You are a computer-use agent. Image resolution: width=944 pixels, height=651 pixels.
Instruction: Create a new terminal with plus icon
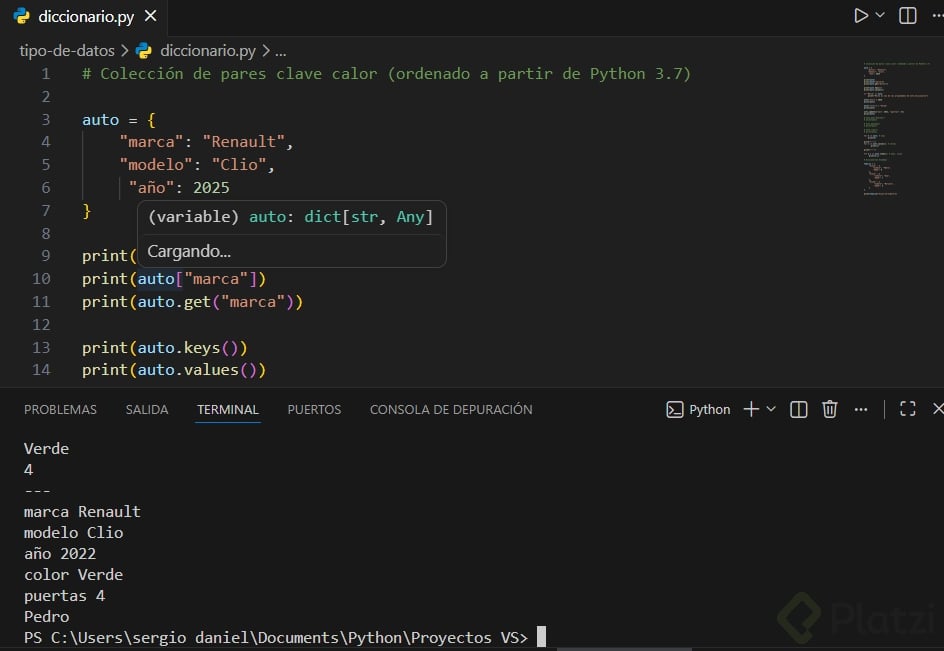(751, 409)
